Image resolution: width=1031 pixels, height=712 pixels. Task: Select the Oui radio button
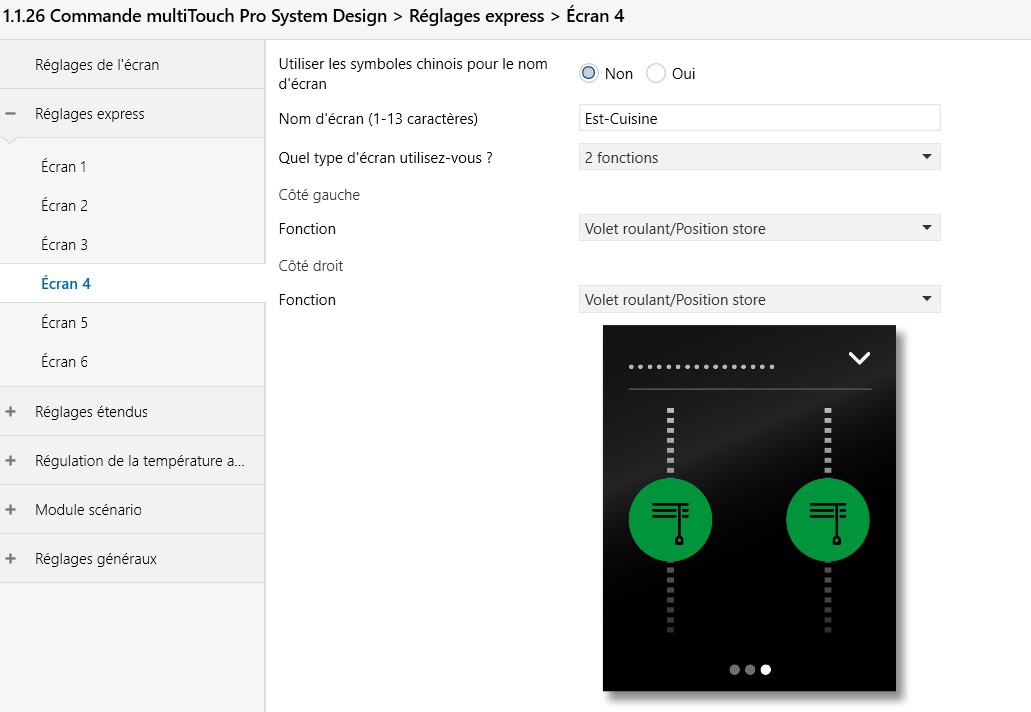[656, 73]
